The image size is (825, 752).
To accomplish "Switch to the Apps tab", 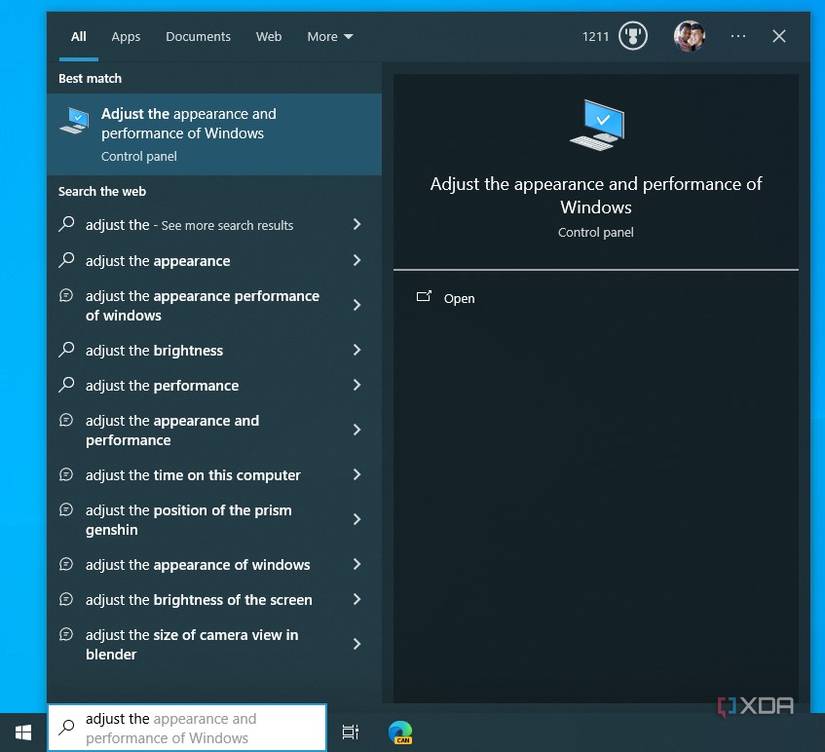I will pyautogui.click(x=125, y=36).
